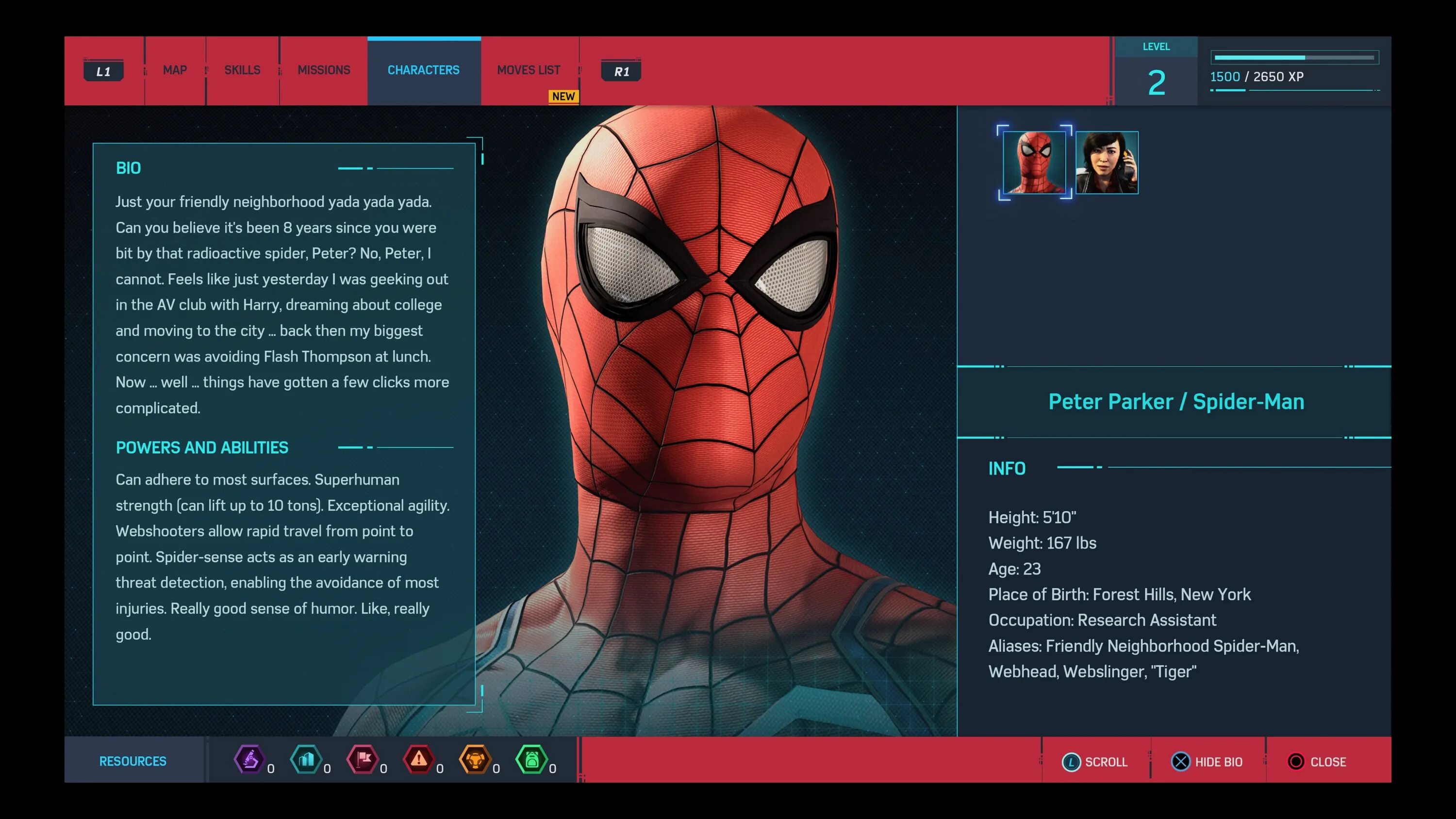1456x819 pixels.
Task: Click the red warning triangle Crime token icon
Action: coord(419,759)
